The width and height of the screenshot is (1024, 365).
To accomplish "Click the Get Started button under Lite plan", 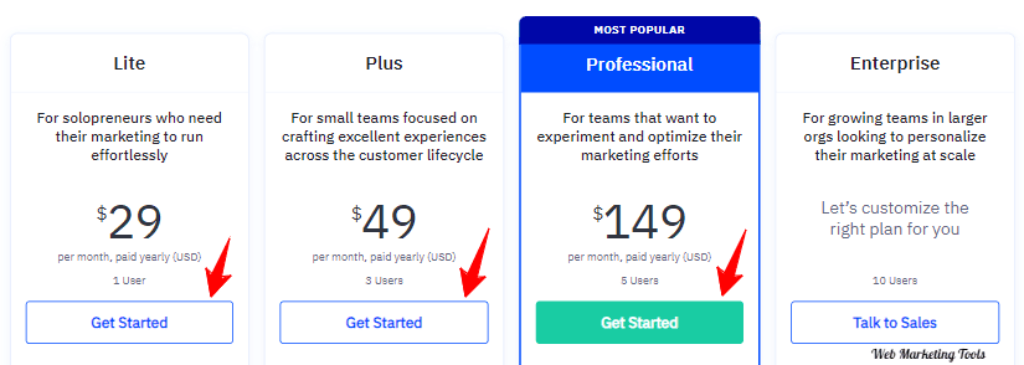I will pyautogui.click(x=129, y=323).
